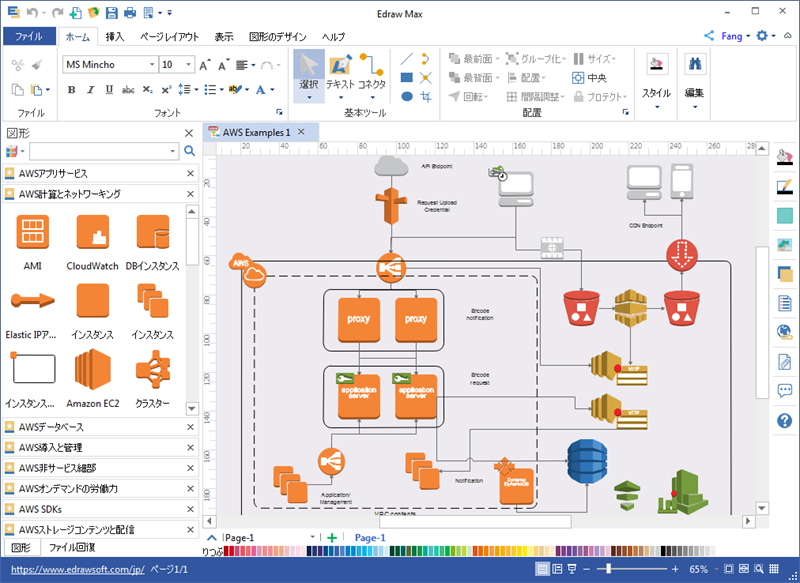Switch to the 挿入 ribbon tab

coord(115,37)
